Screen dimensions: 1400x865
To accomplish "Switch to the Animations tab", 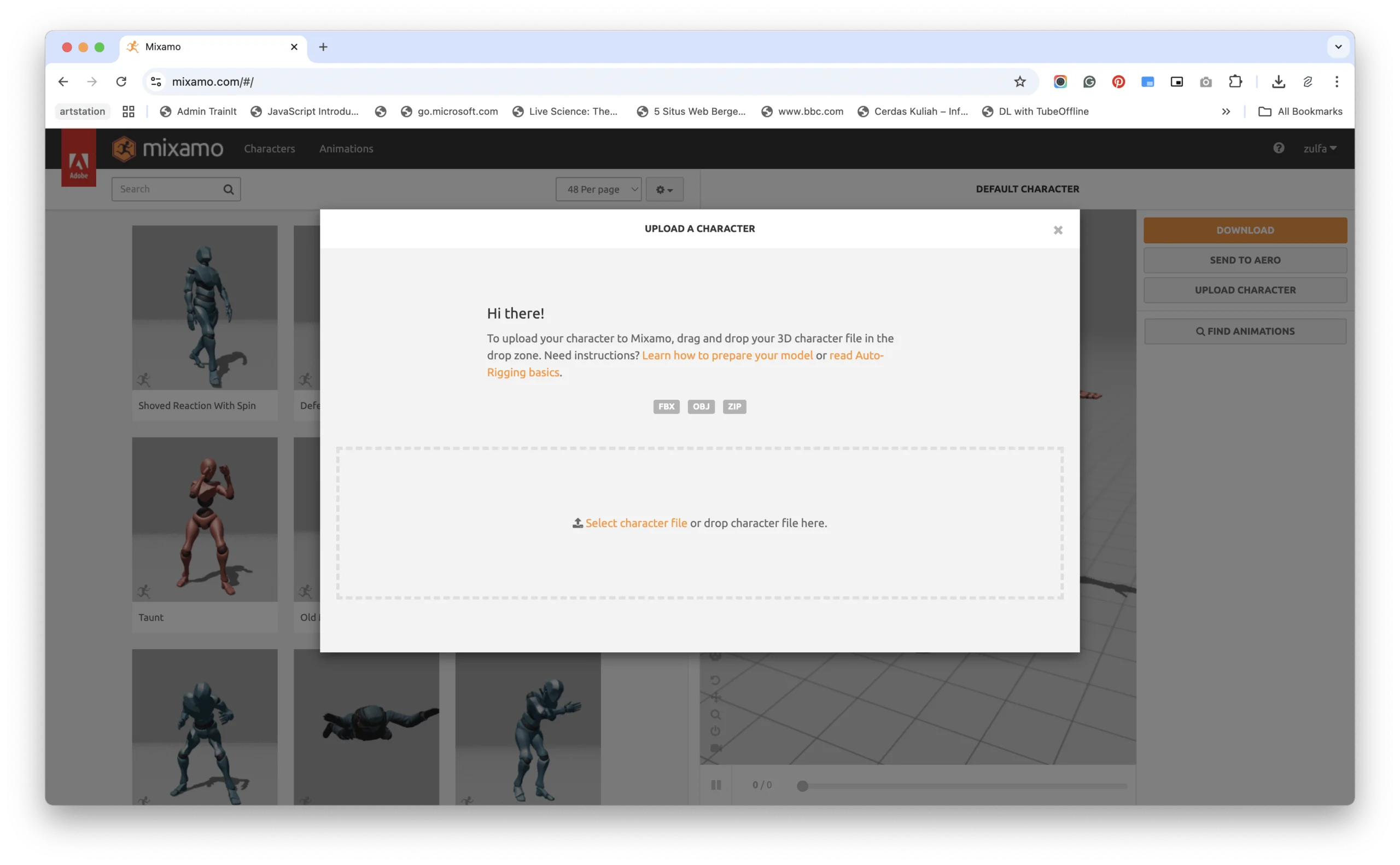I will click(x=346, y=149).
